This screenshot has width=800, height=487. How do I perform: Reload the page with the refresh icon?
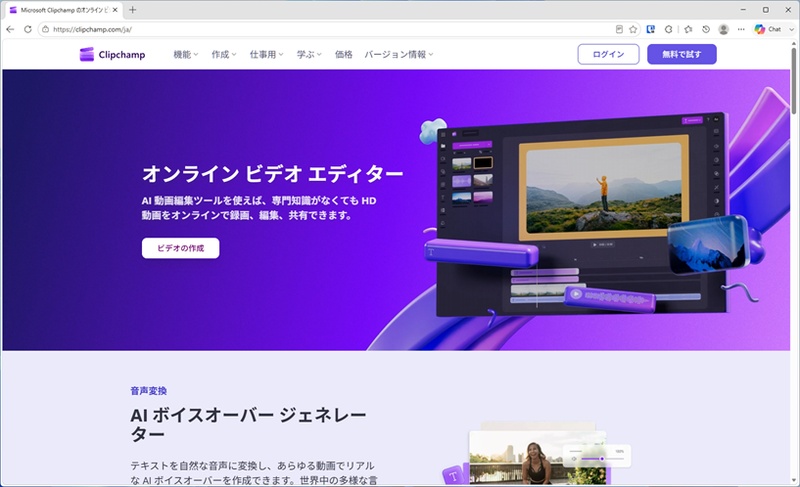28,30
